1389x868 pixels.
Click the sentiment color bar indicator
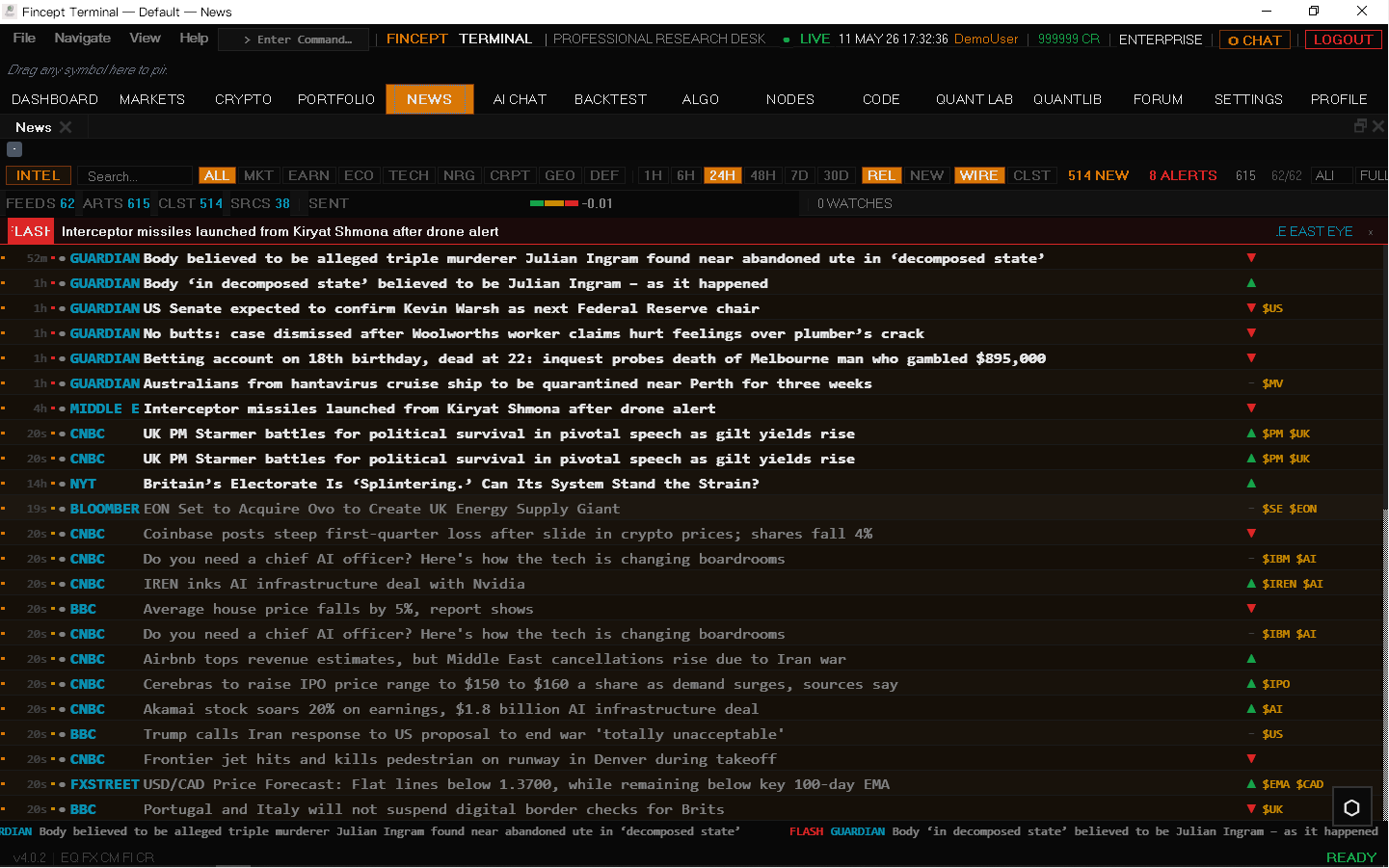tap(554, 203)
